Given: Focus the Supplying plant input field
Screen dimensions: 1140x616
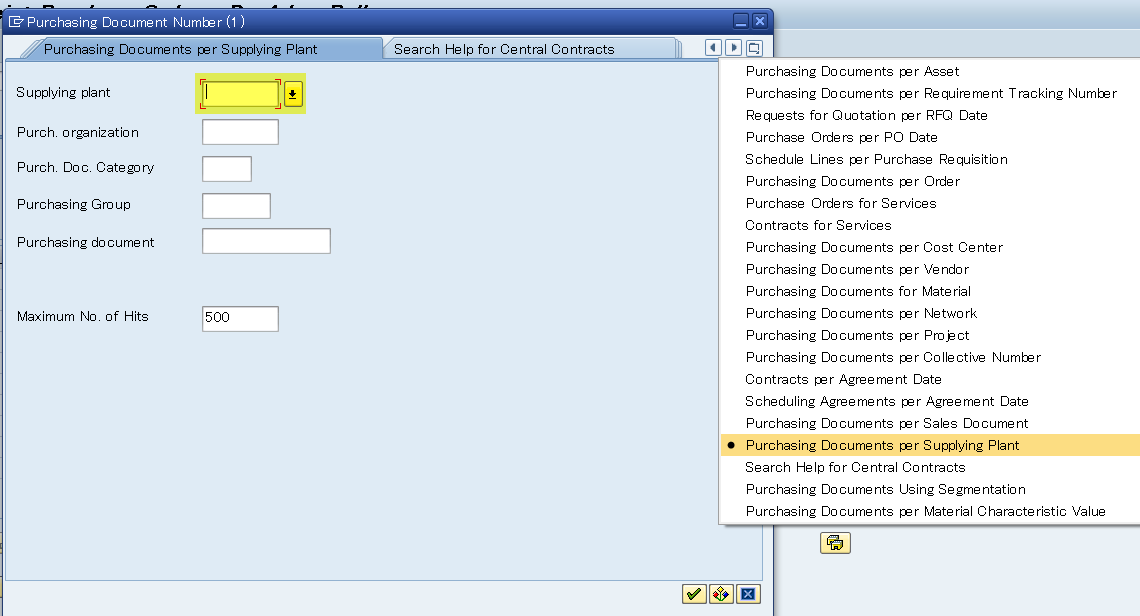Looking at the screenshot, I should click(x=240, y=94).
